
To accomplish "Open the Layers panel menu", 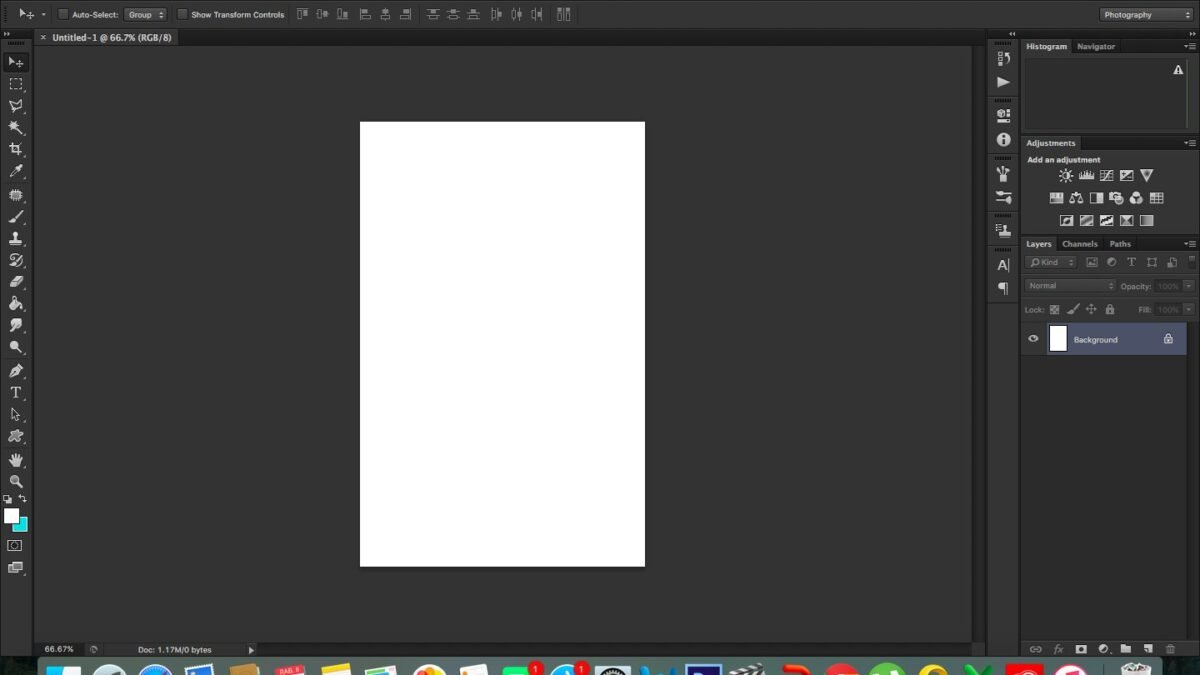I will point(1189,243).
